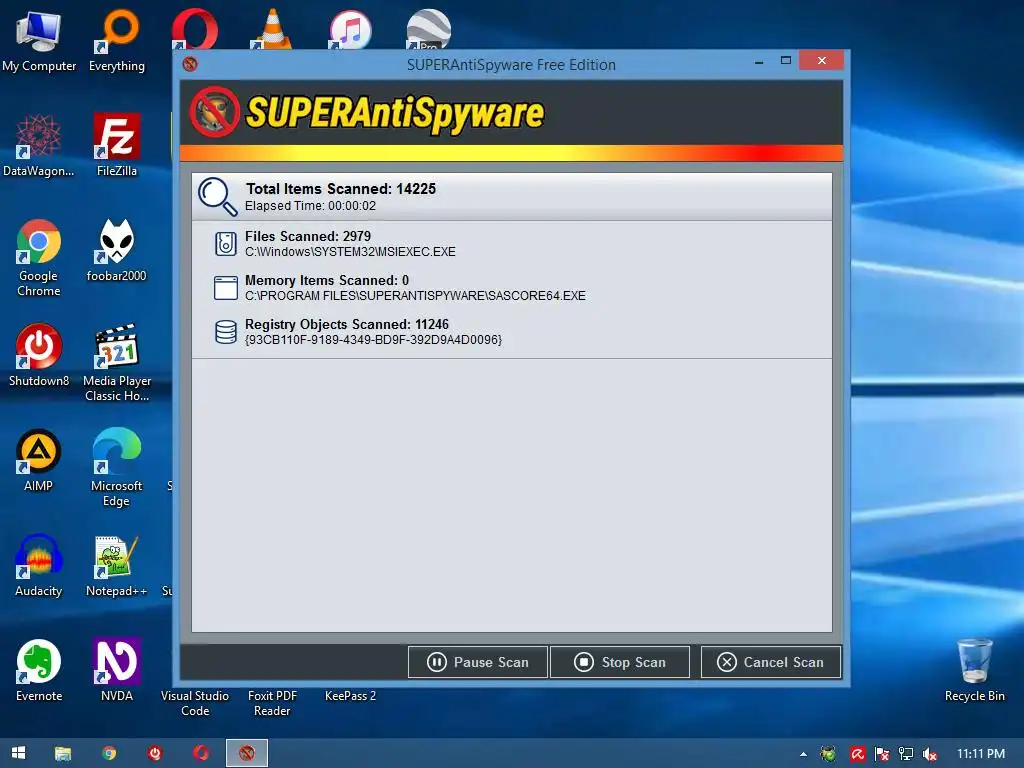This screenshot has width=1024, height=768.
Task: Click the database icon beside Registry Objects Scanned
Action: click(x=226, y=332)
